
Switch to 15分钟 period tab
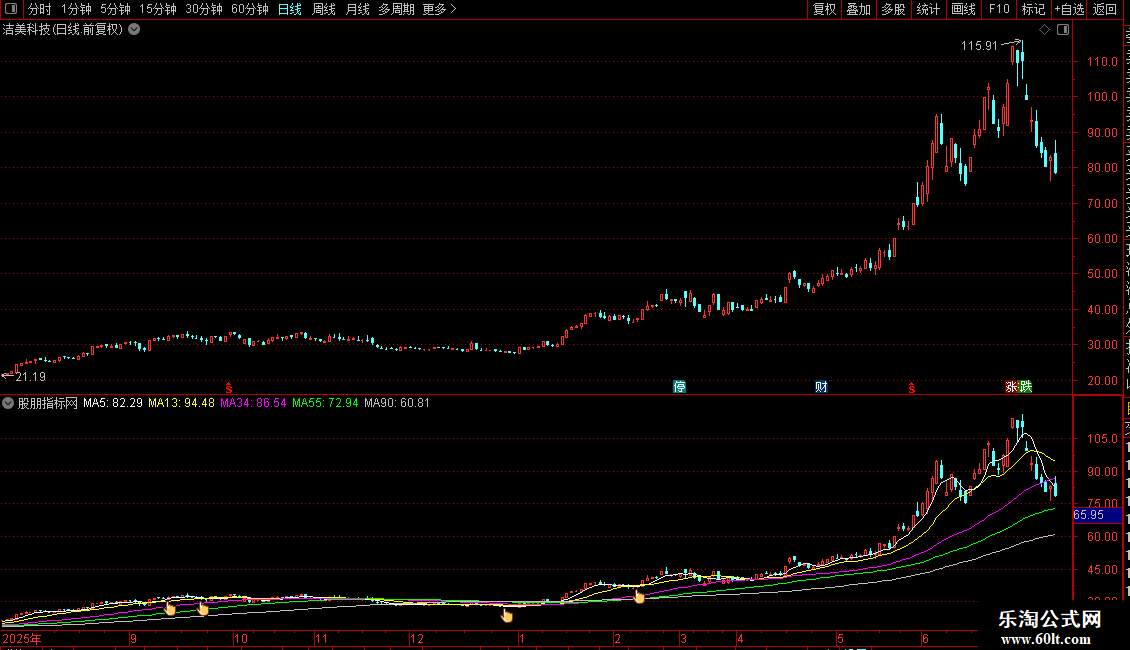click(x=158, y=9)
